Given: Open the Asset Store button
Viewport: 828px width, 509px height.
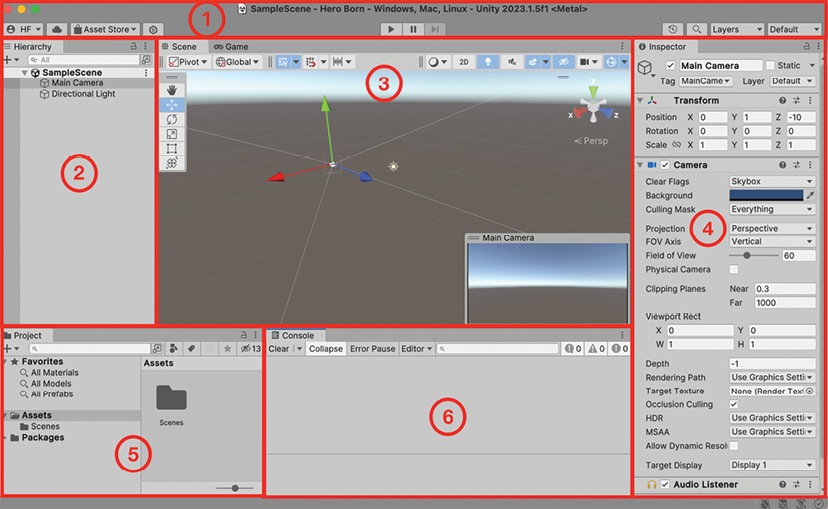Looking at the screenshot, I should [x=105, y=30].
